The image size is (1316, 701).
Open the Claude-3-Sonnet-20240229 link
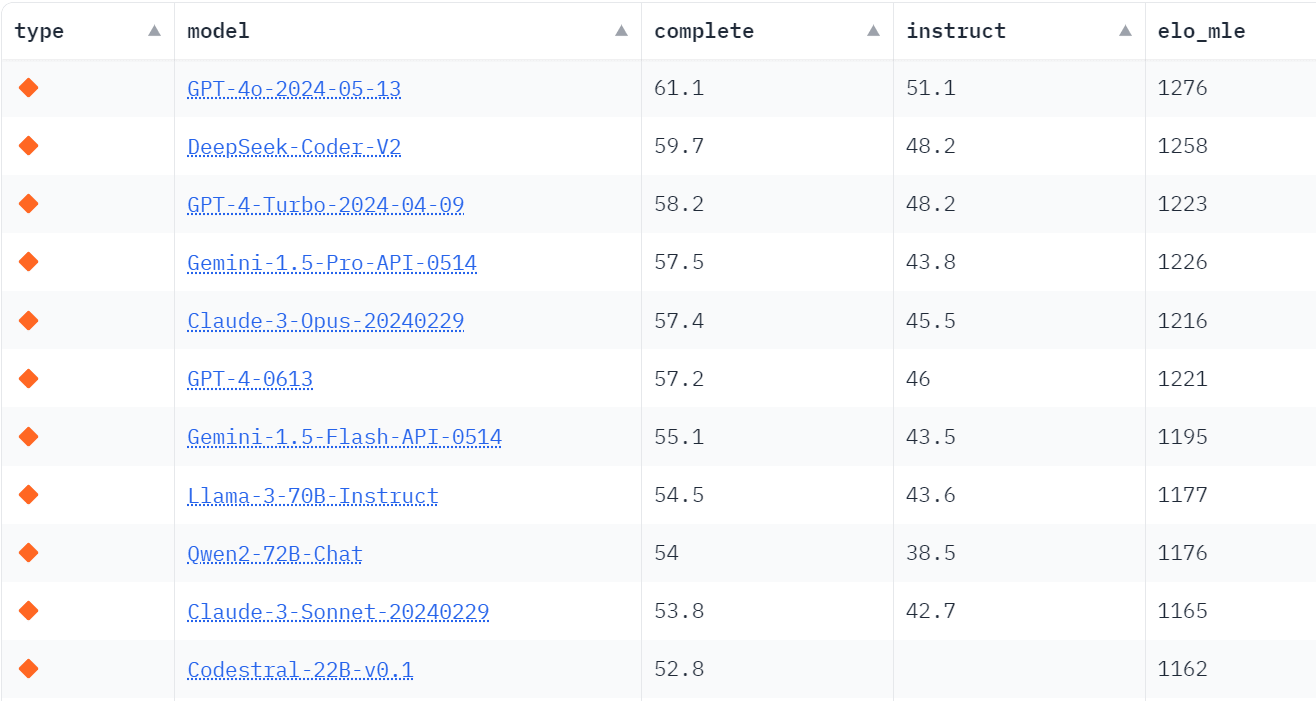pyautogui.click(x=338, y=611)
